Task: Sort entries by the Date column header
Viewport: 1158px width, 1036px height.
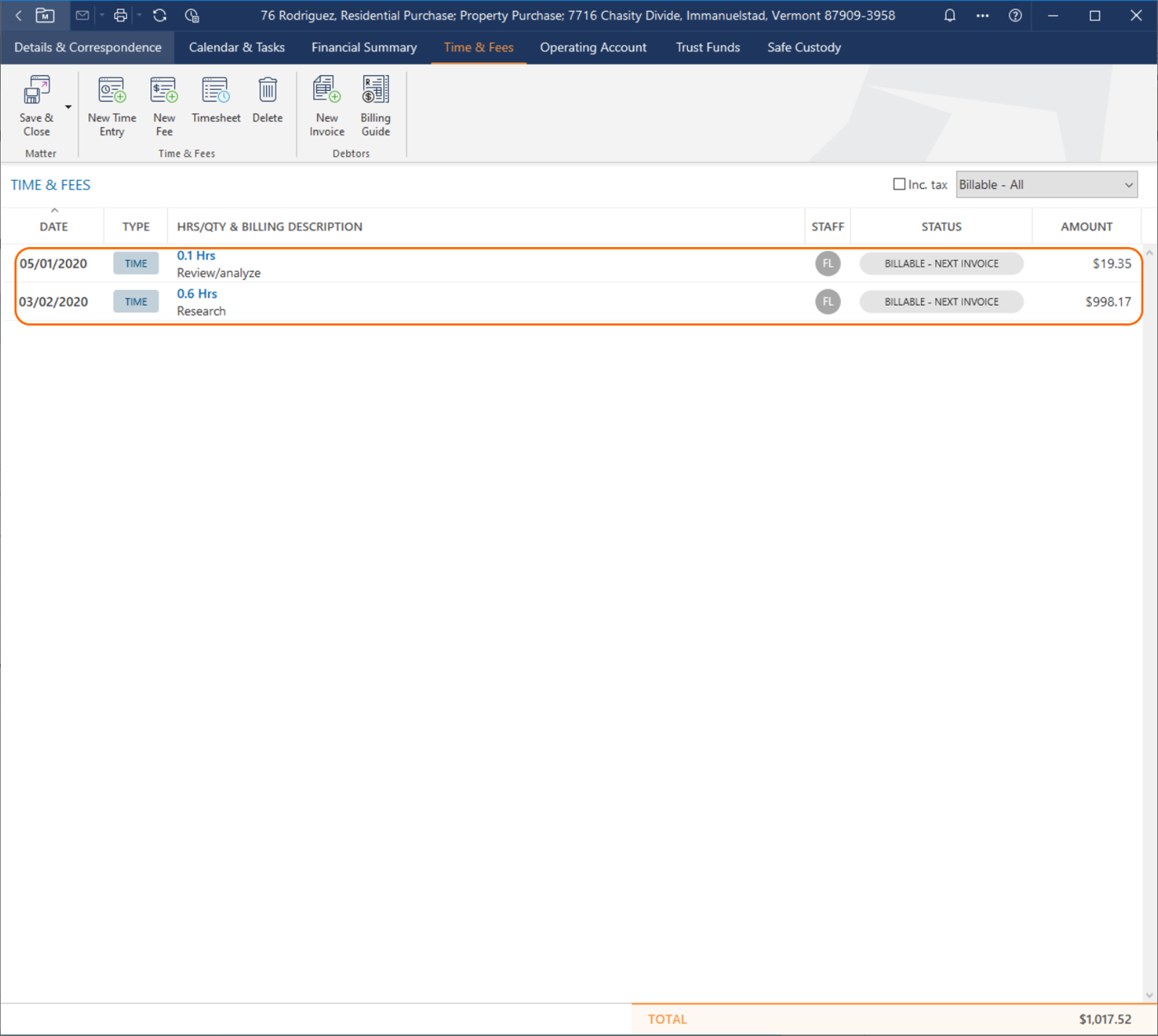Action: point(54,226)
